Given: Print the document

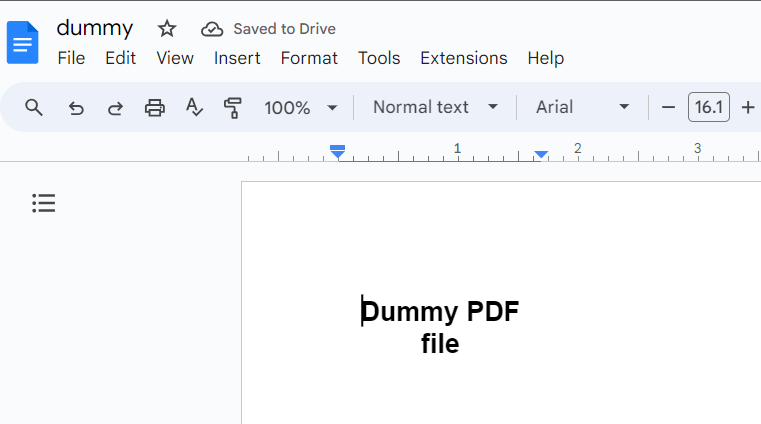Looking at the screenshot, I should click(x=155, y=108).
